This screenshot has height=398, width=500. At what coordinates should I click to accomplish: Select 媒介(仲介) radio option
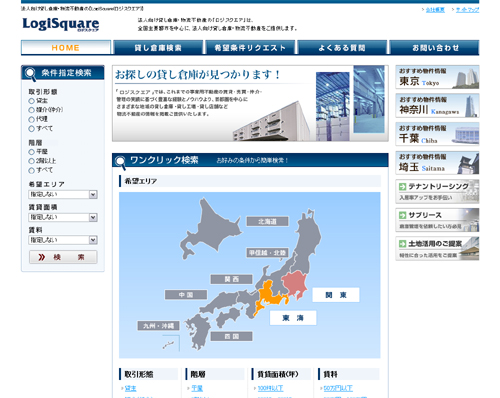pos(31,110)
